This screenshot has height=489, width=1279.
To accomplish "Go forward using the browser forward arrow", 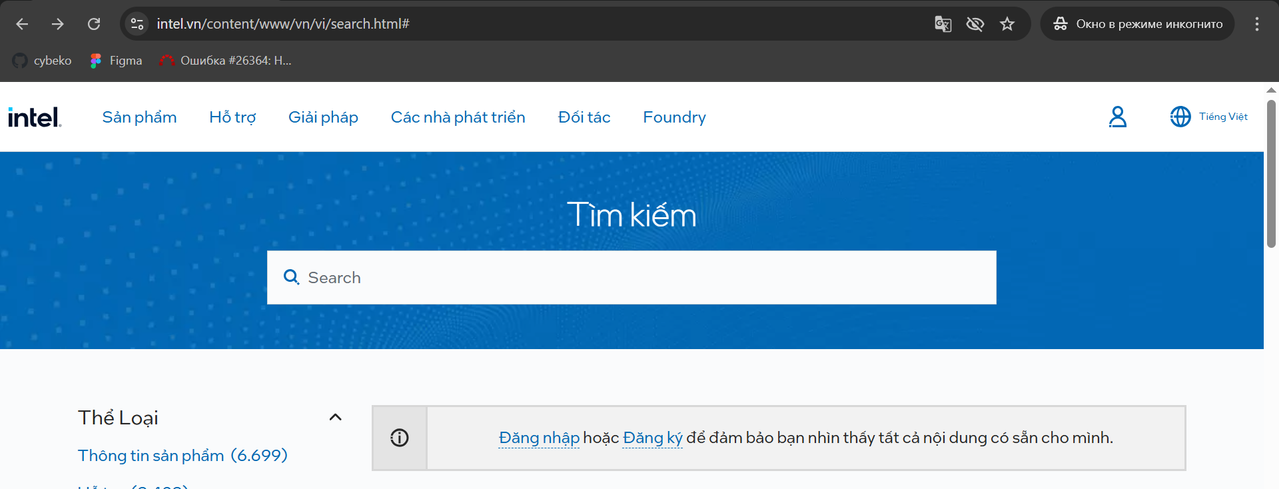I will point(58,24).
